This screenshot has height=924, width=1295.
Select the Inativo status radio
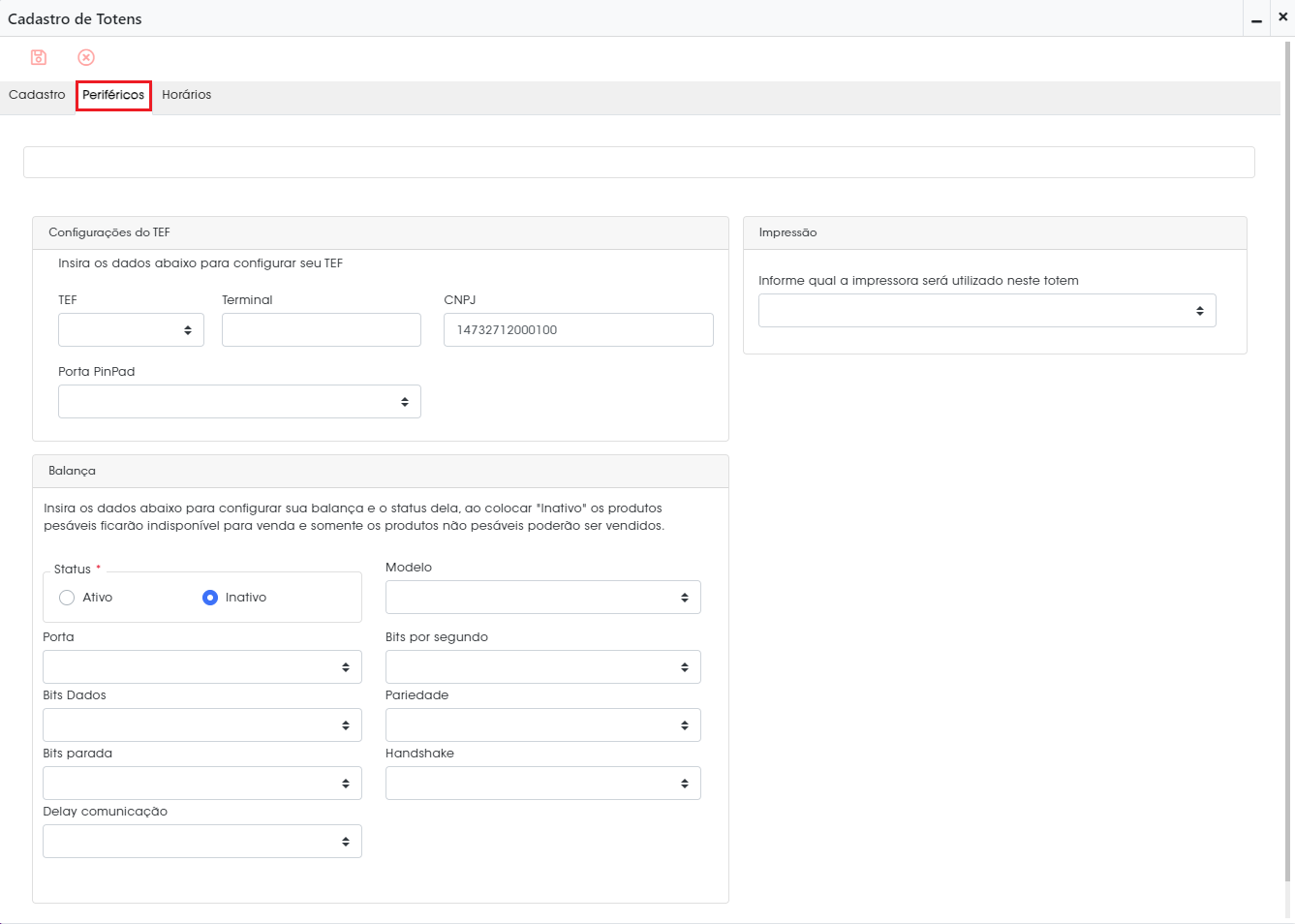(x=210, y=598)
